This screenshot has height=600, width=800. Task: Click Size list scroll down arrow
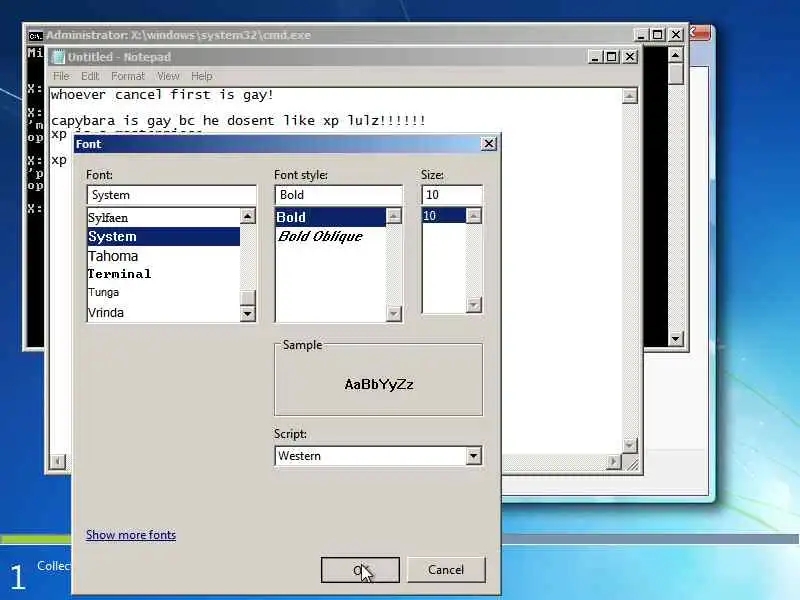(474, 305)
